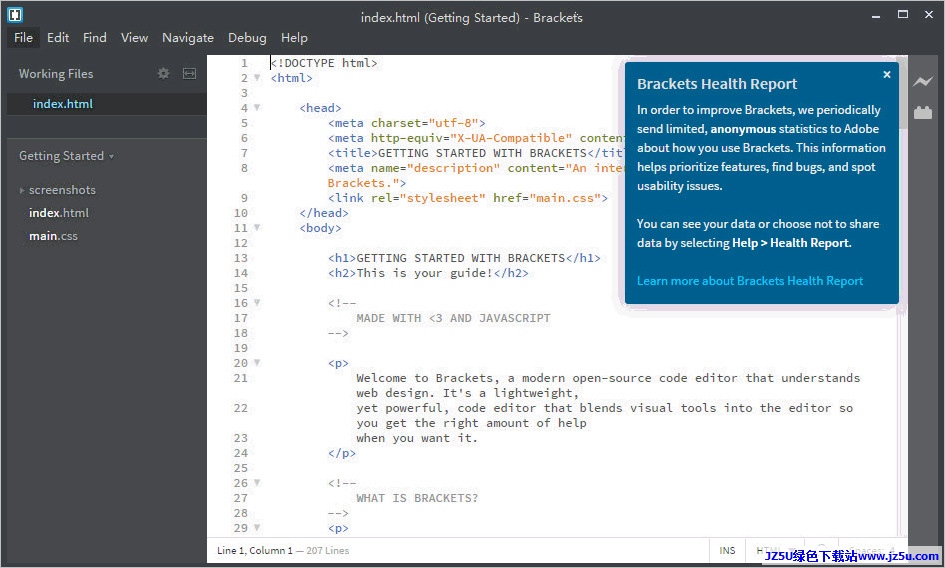
Task: Click the Brackets app logo icon
Action: pos(15,14)
